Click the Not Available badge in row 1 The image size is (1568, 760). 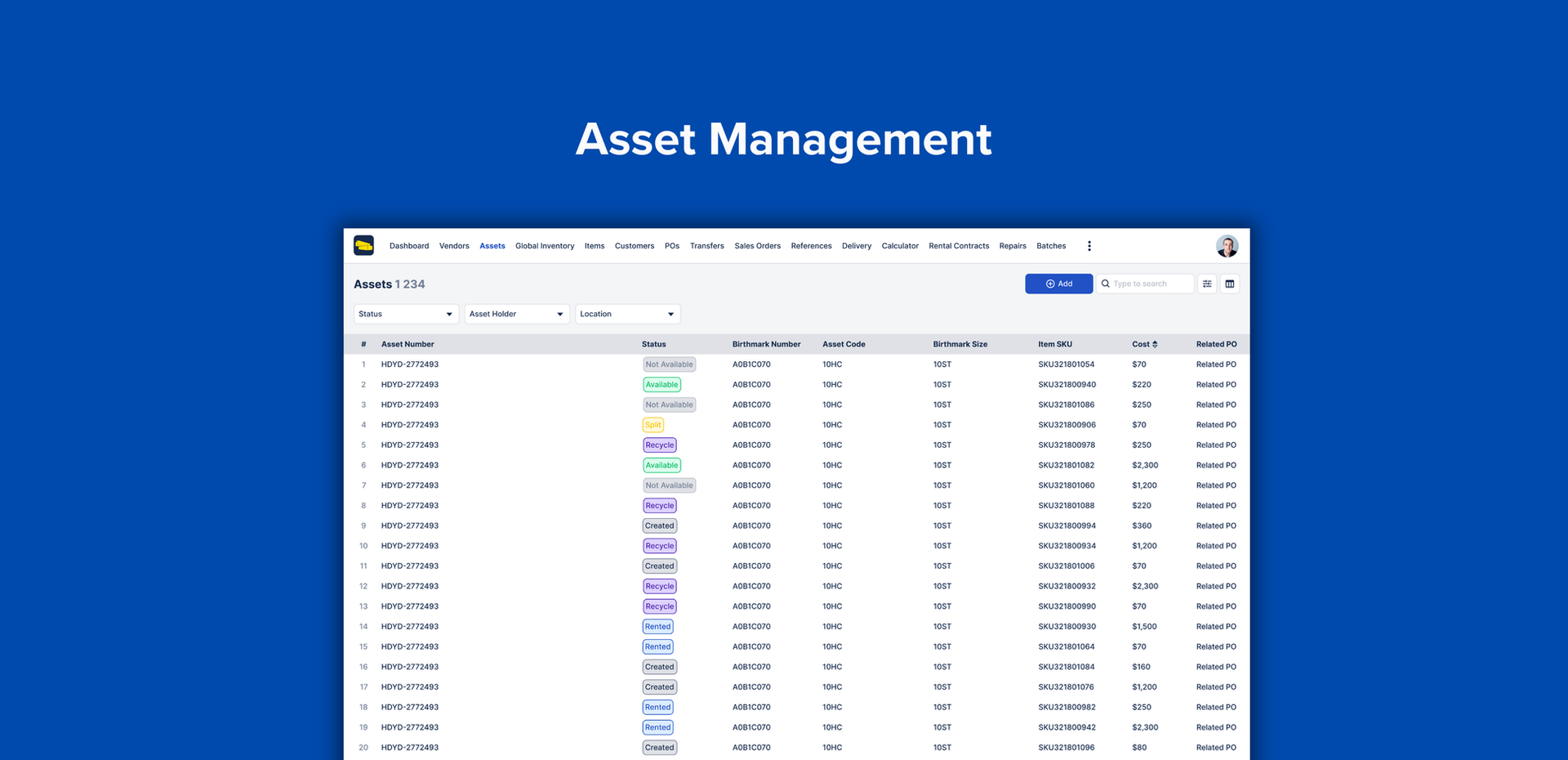[669, 364]
